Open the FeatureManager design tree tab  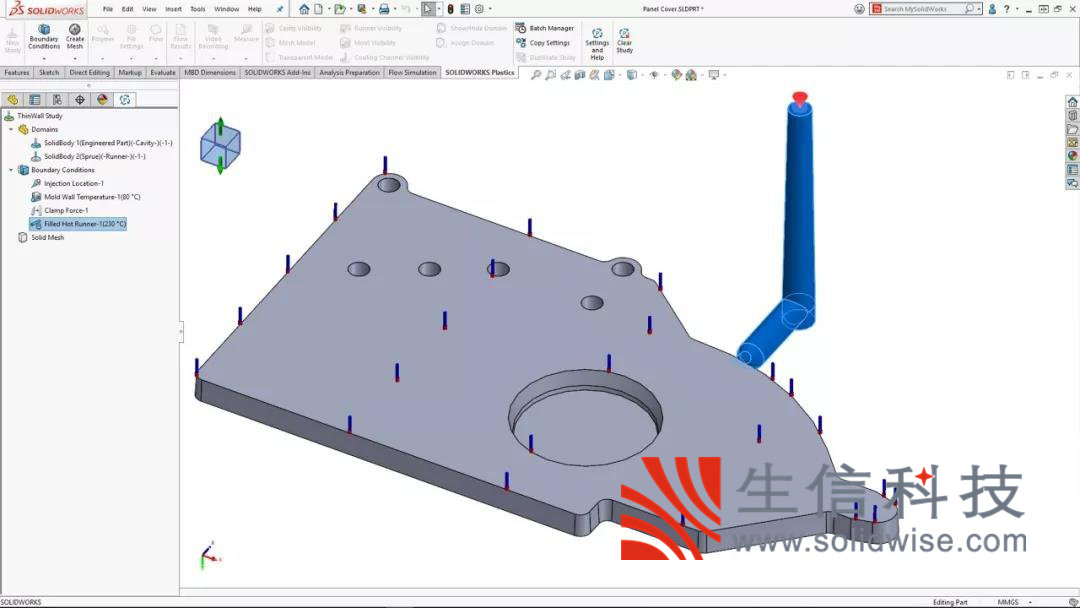tap(12, 100)
